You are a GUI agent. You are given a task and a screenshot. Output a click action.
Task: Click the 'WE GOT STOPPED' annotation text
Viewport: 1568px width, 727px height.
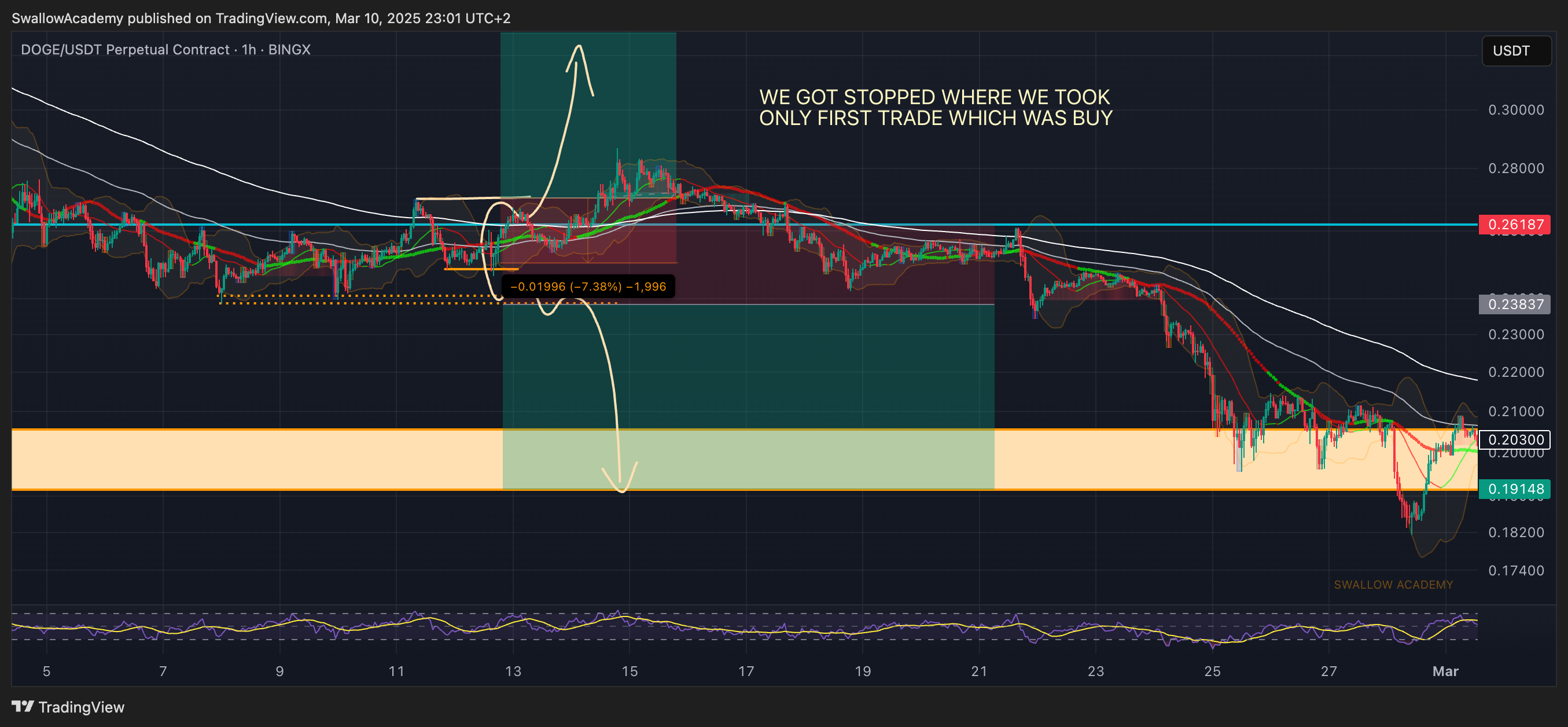pyautogui.click(x=936, y=107)
